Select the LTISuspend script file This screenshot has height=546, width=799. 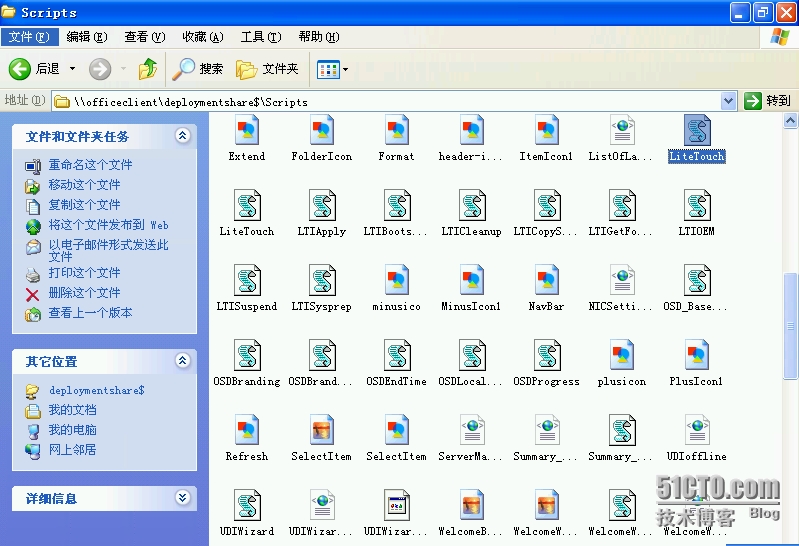[x=247, y=288]
